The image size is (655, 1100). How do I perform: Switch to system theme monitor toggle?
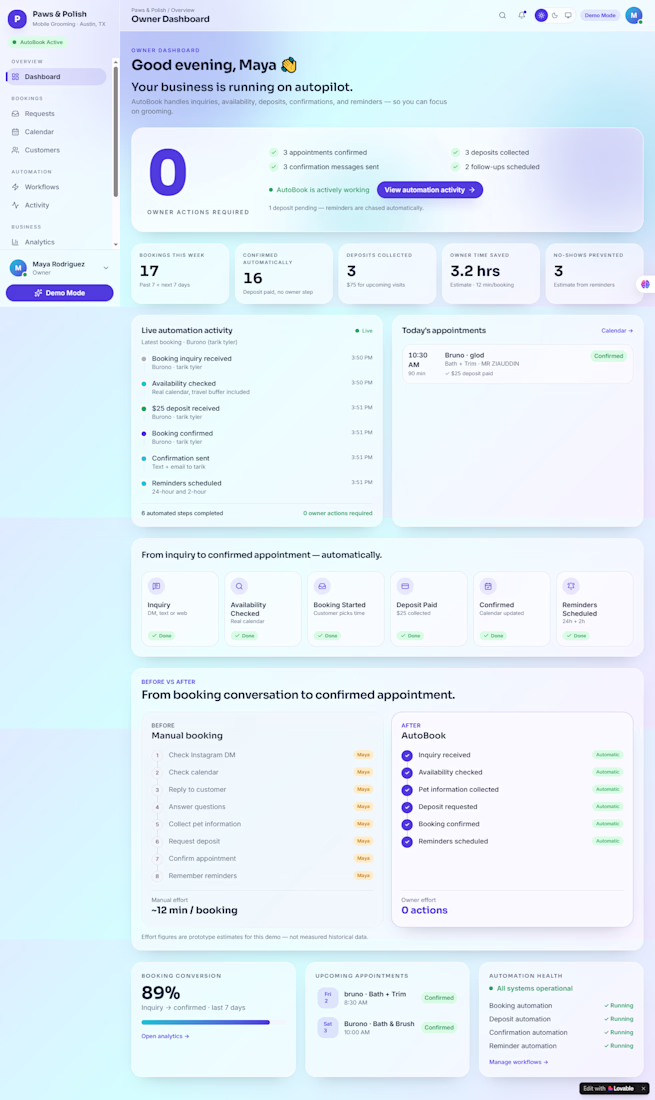coord(568,15)
